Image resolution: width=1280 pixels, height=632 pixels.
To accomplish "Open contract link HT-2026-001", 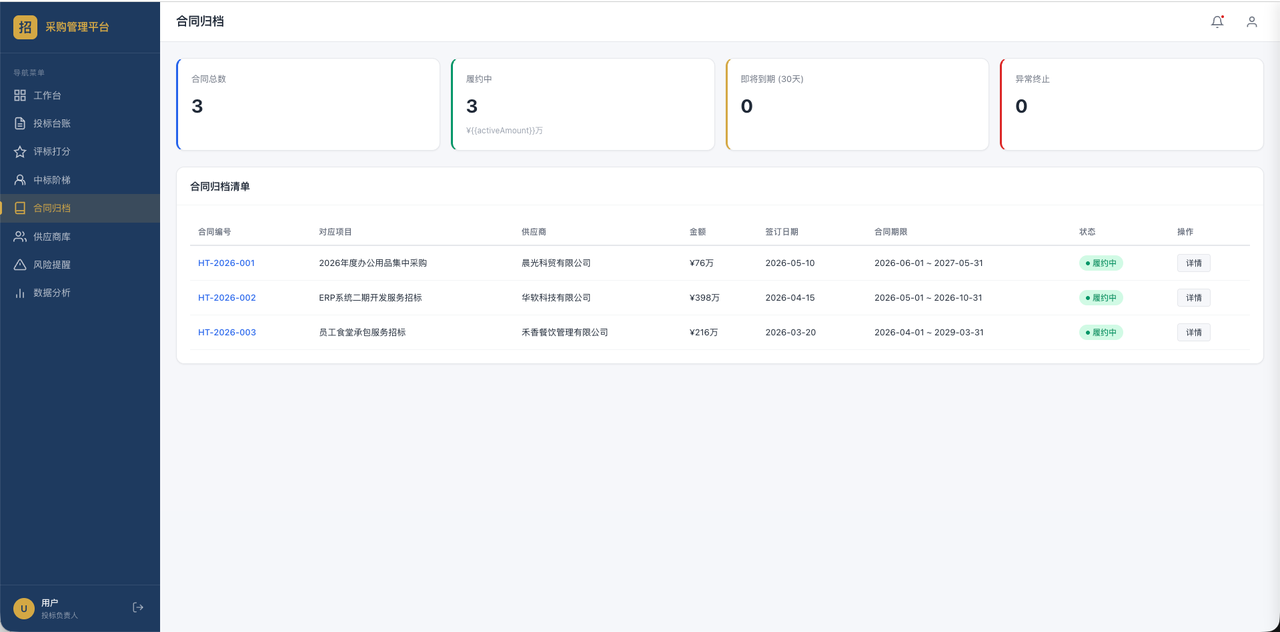I will point(226,263).
